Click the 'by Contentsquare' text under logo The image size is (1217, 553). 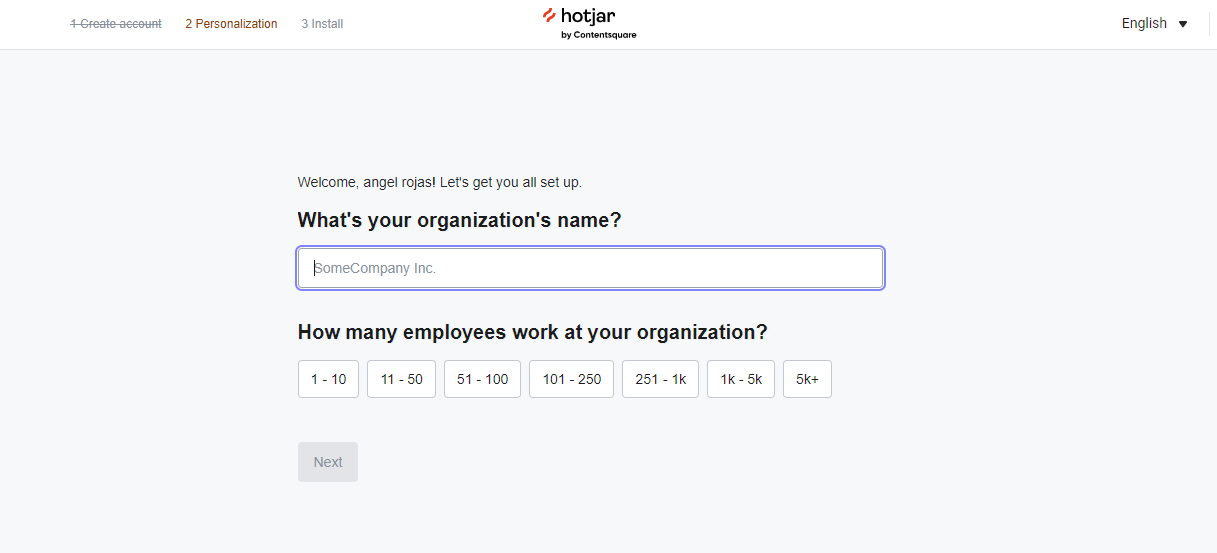coord(598,35)
